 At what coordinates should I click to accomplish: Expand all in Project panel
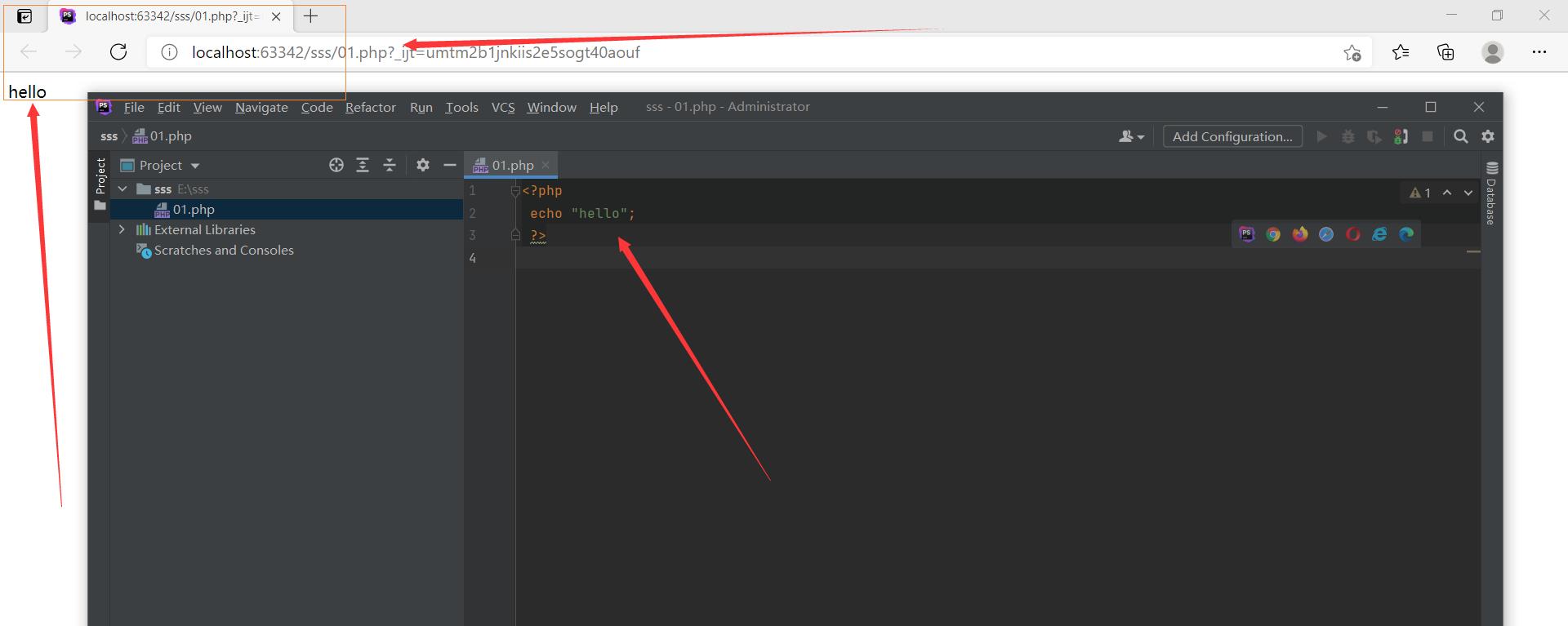pos(363,165)
